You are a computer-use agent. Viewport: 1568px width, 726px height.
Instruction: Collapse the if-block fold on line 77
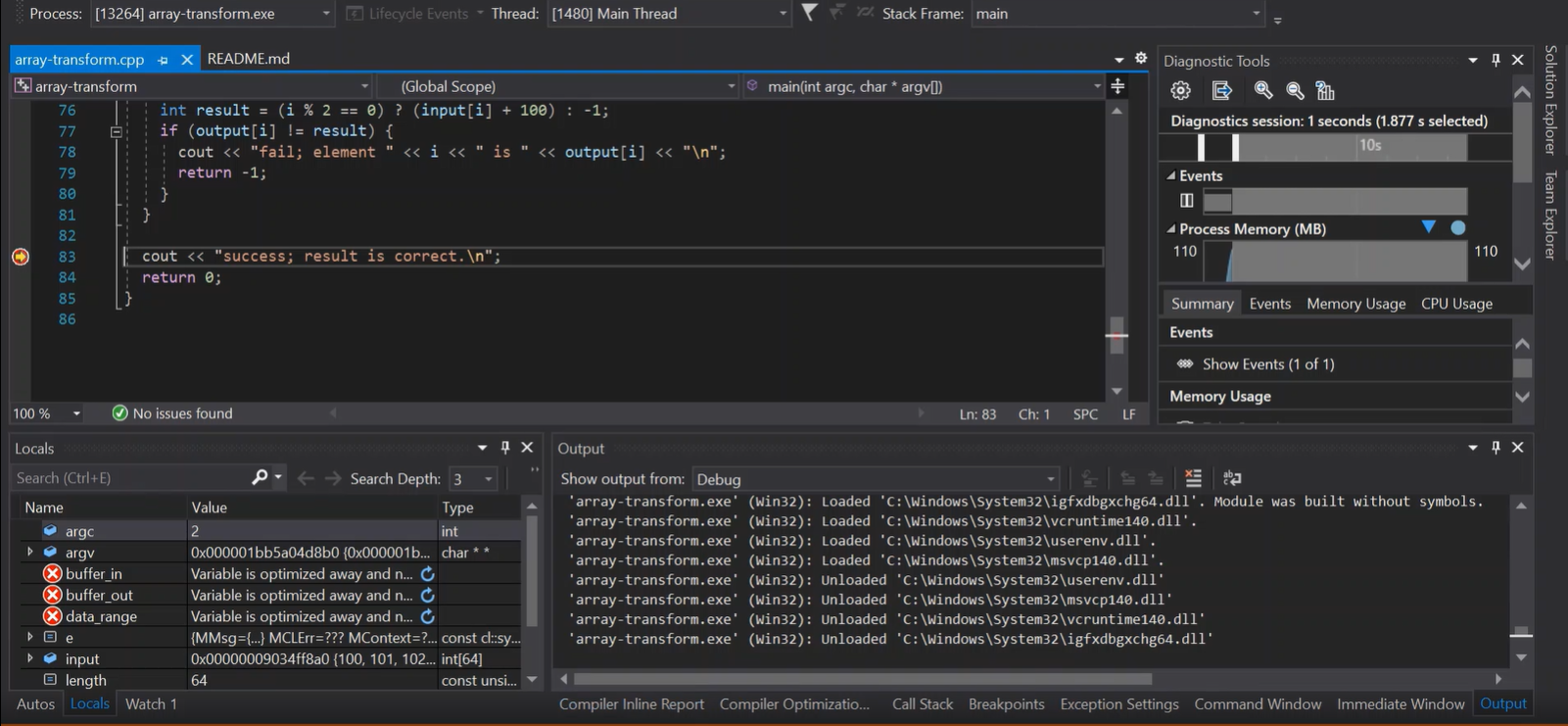[116, 131]
